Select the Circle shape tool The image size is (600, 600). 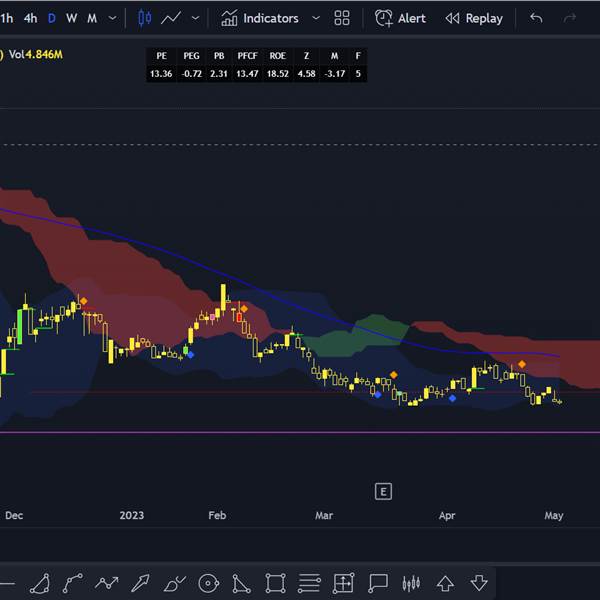209,583
